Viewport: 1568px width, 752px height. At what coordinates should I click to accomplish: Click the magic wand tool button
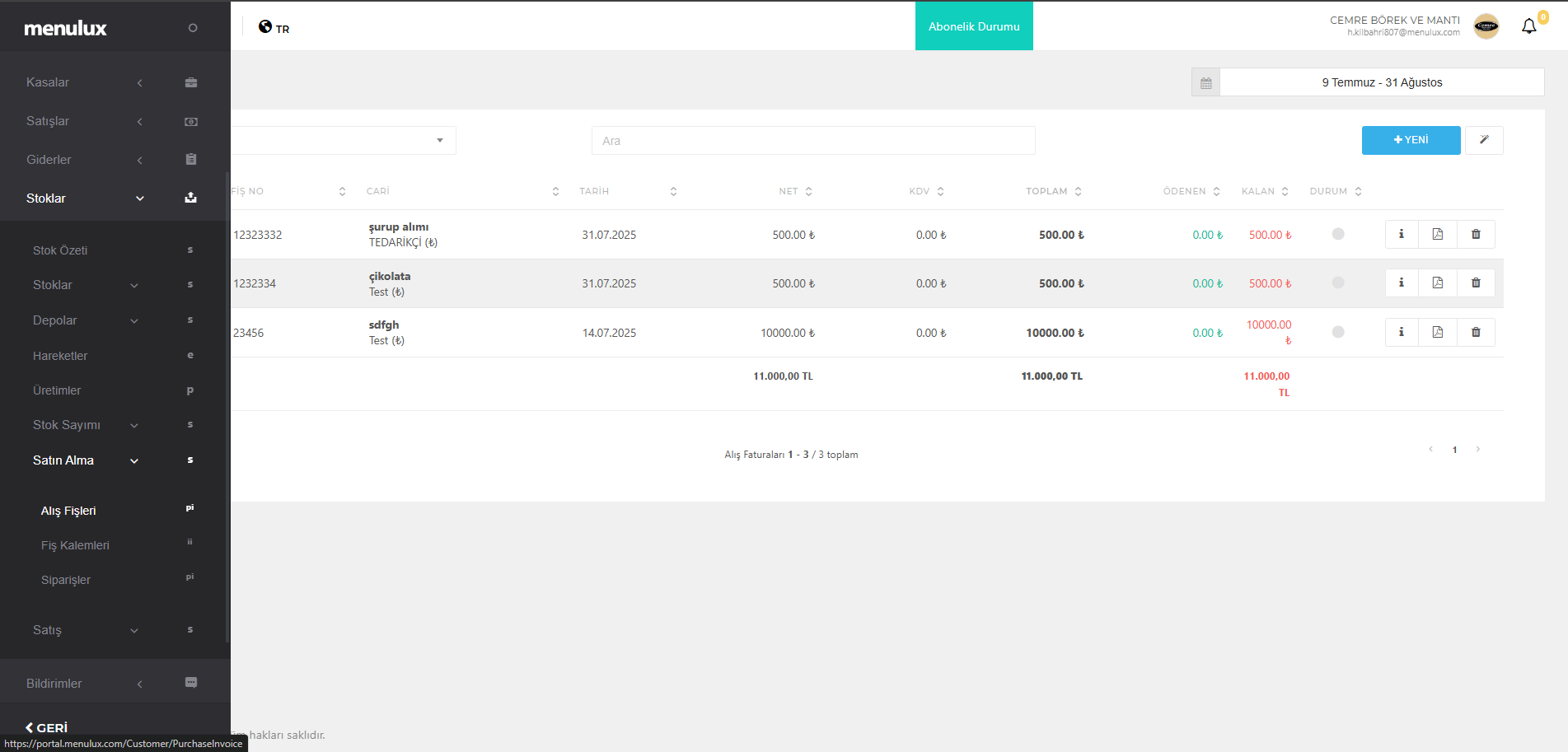pyautogui.click(x=1484, y=140)
